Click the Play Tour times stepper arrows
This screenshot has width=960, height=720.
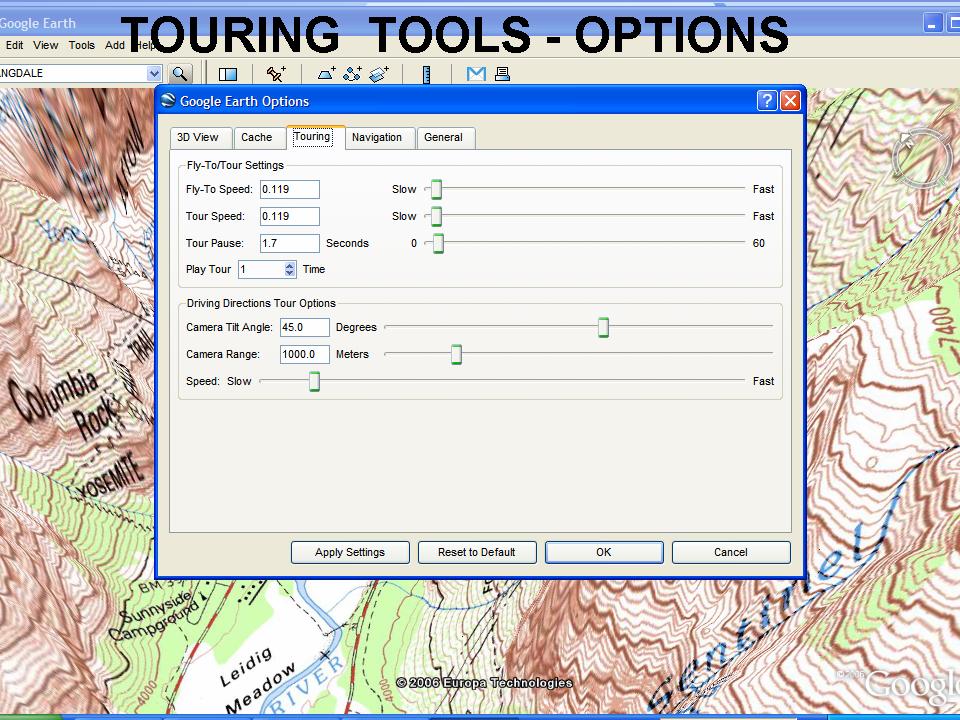coord(290,269)
